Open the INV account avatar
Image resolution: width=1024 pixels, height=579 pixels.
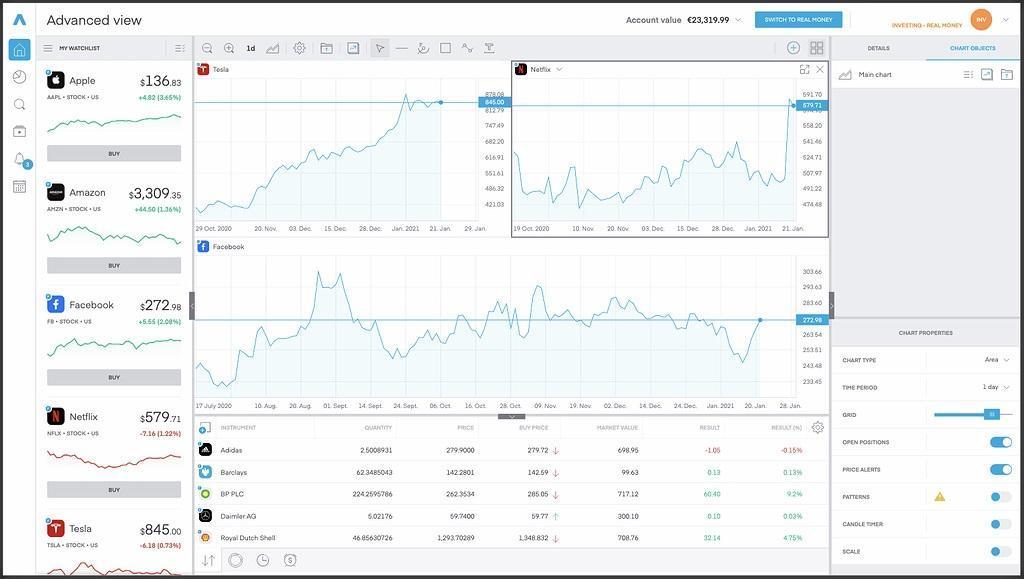(x=981, y=20)
